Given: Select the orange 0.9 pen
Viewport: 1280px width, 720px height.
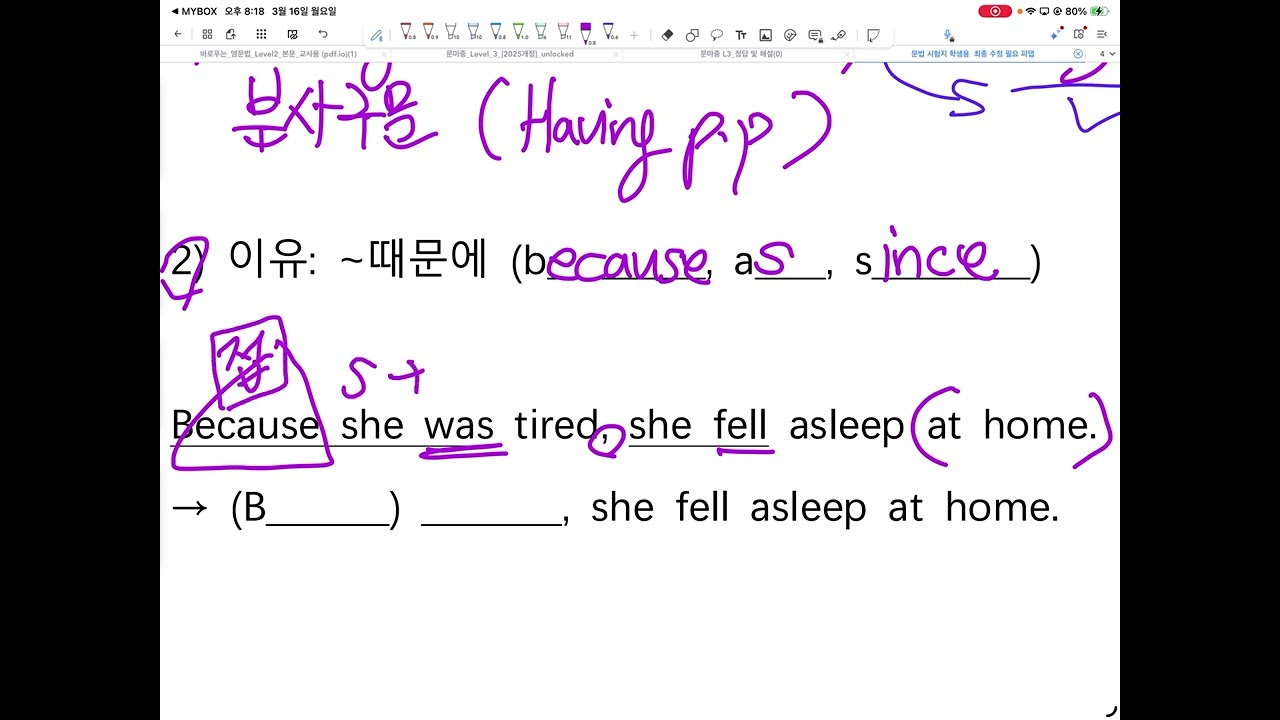Looking at the screenshot, I should 429,33.
